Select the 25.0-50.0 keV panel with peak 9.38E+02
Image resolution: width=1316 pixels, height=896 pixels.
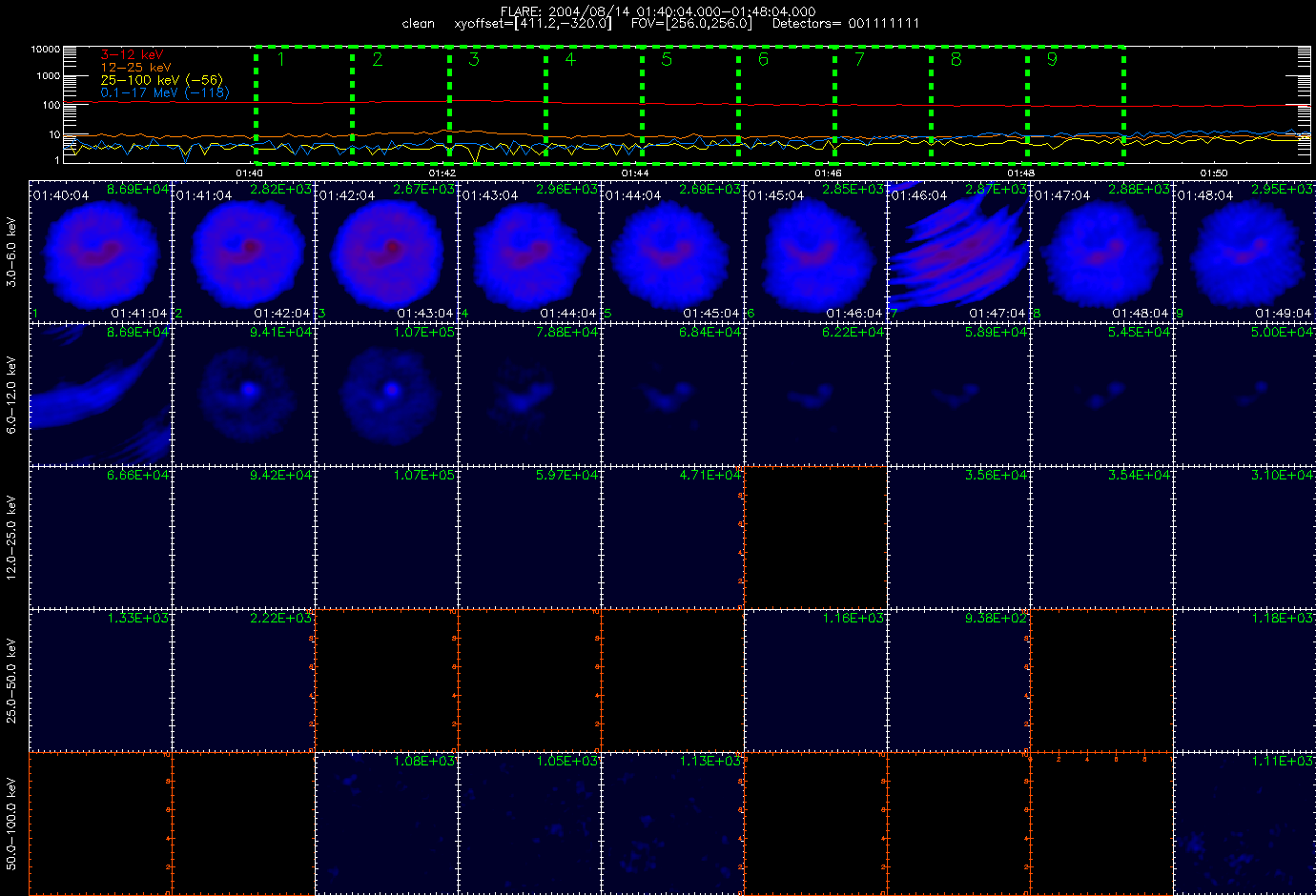[x=959, y=681]
